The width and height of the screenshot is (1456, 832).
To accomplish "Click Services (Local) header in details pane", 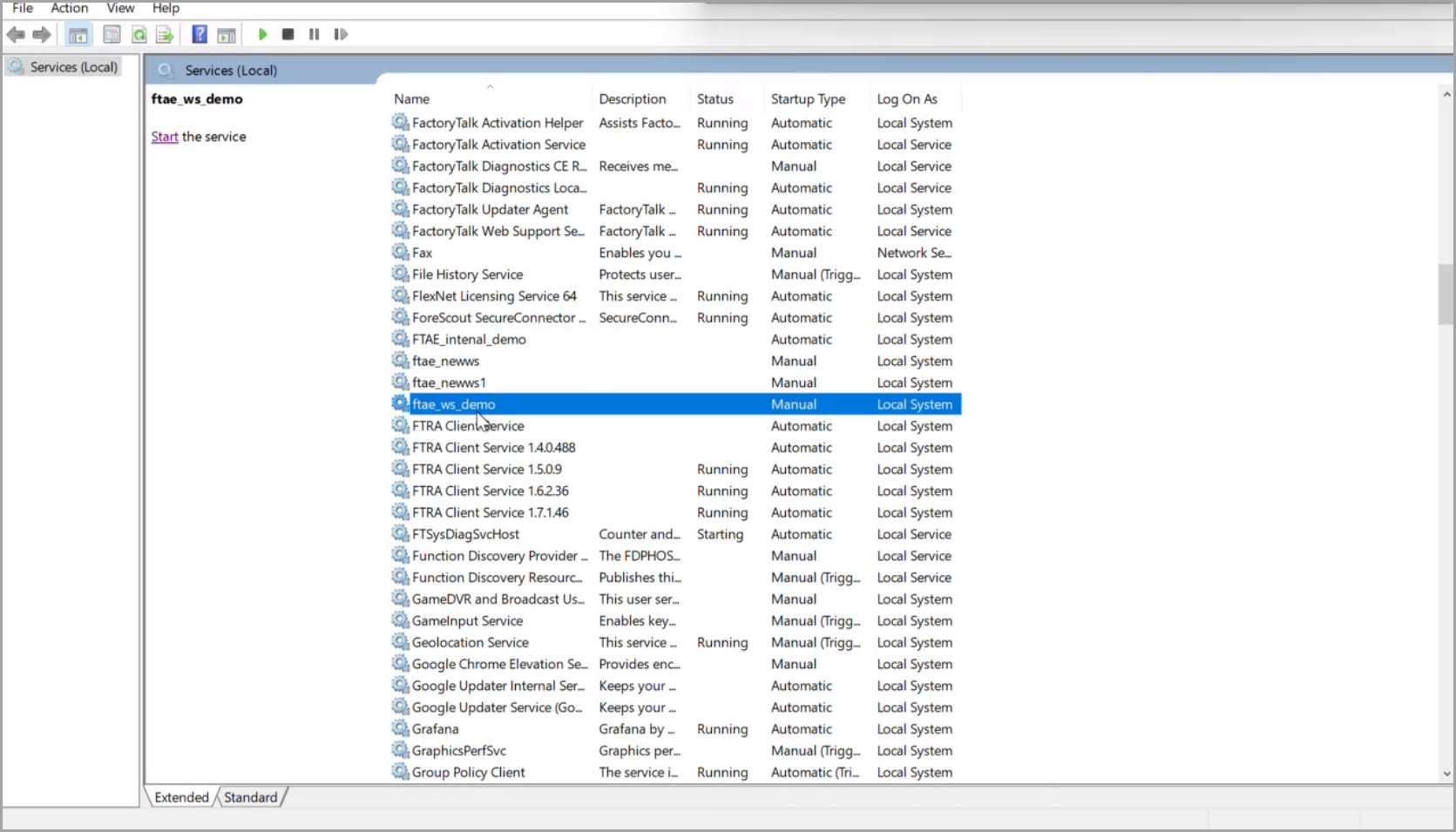I will coord(231,71).
